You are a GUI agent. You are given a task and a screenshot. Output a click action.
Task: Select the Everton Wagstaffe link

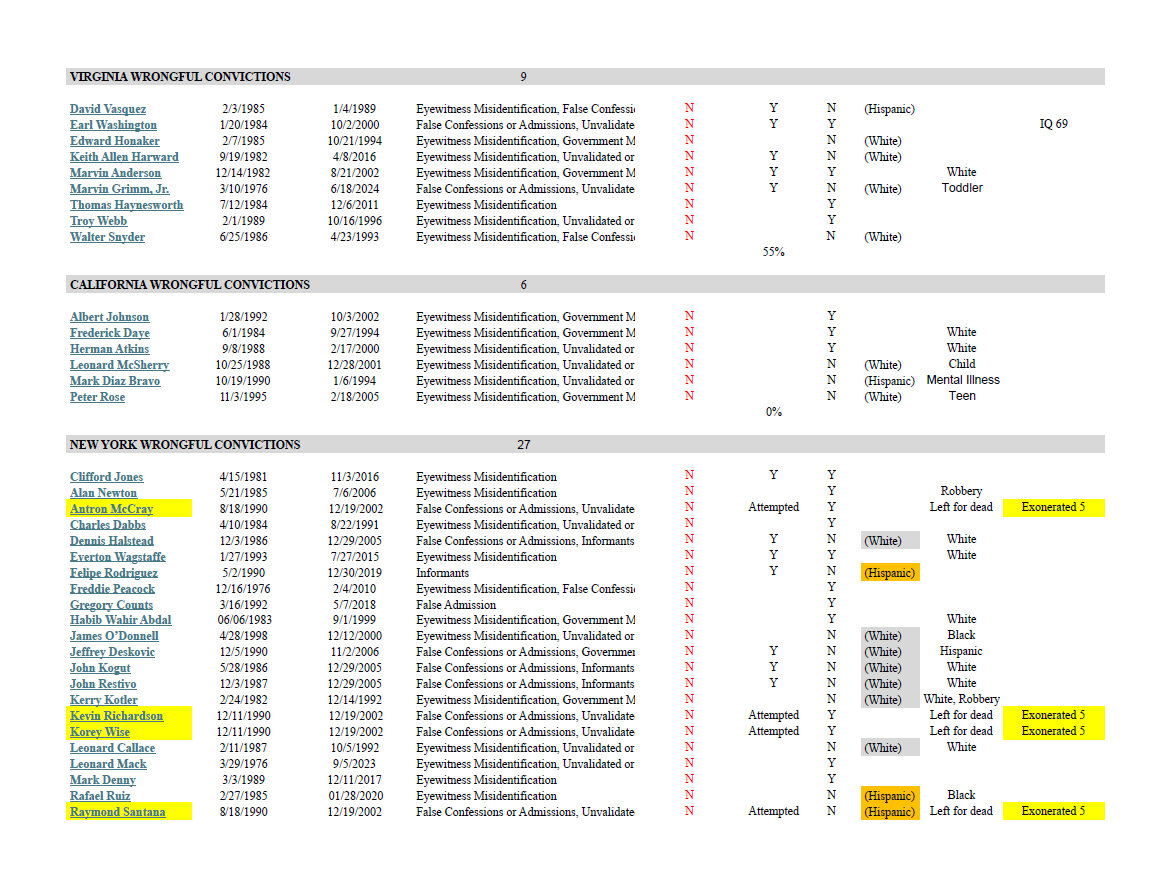click(x=118, y=557)
